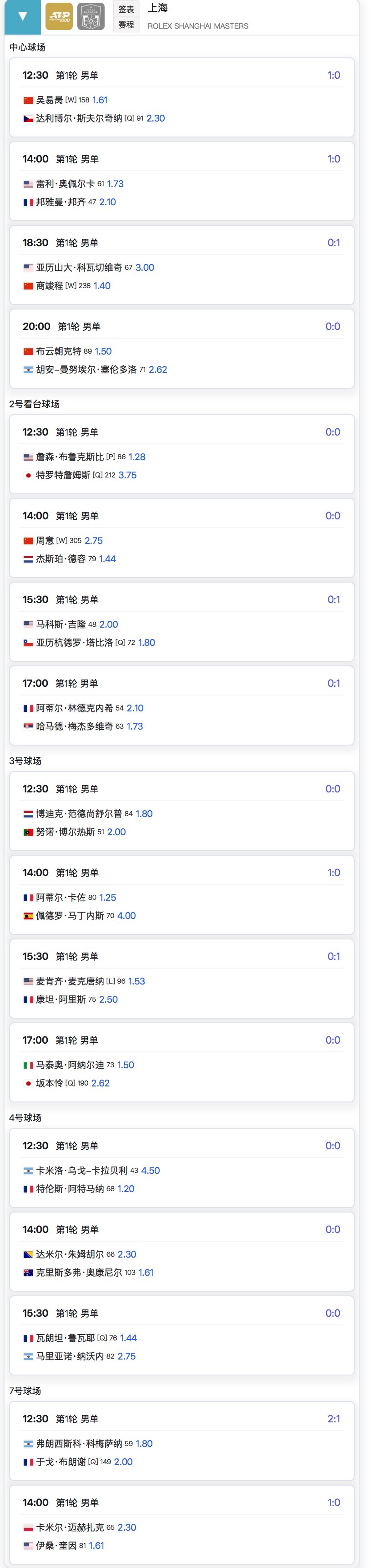
Task: Click the ROLEX SHANGHAI MASTERS title text
Action: click(x=198, y=26)
